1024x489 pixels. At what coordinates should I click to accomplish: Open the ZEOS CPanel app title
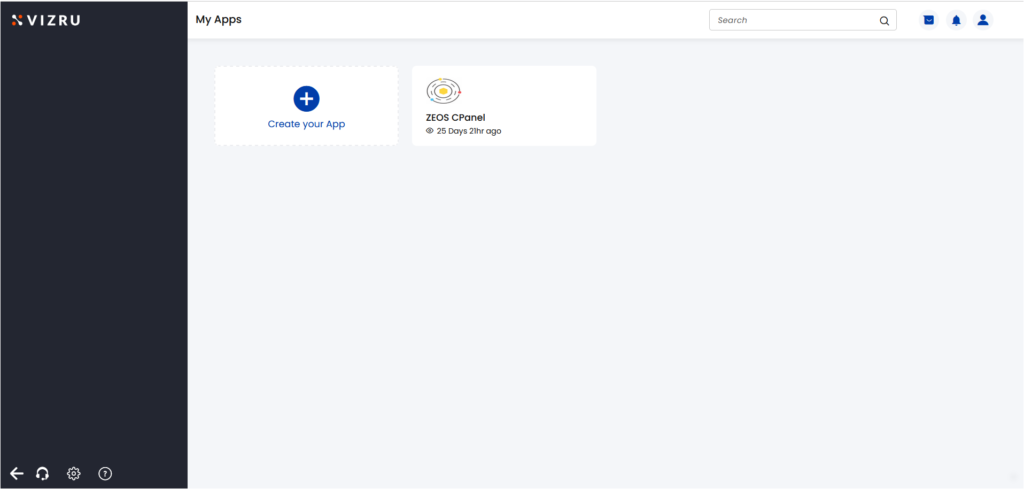click(455, 118)
